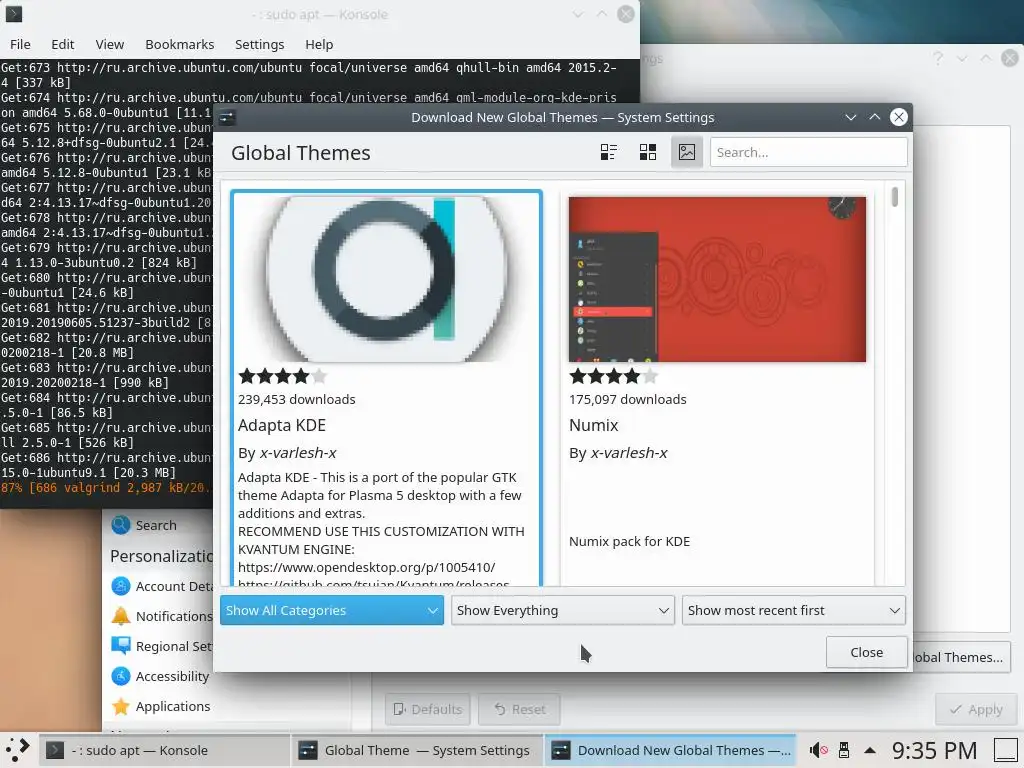The image size is (1024, 768).
Task: Open the Bookmarks menu in Konsole
Action: 180,44
